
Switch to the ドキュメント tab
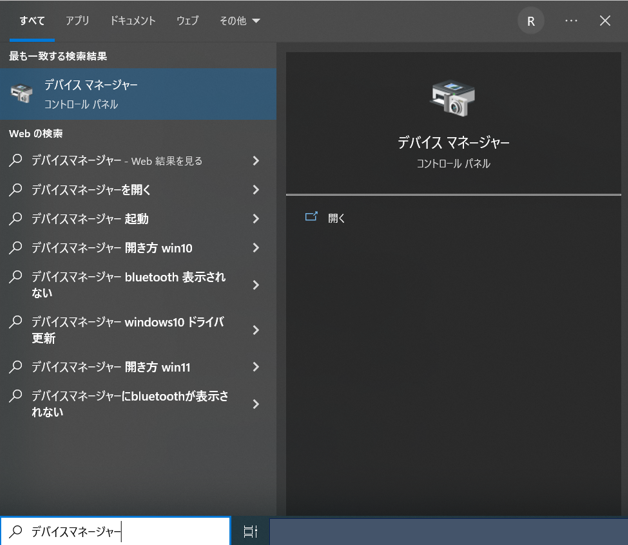(133, 20)
